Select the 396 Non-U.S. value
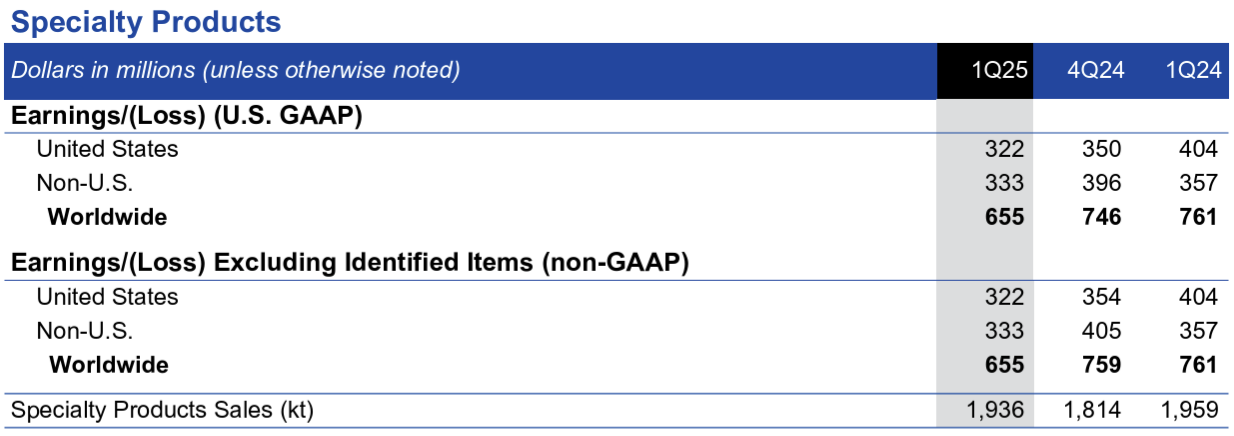The width and height of the screenshot is (1234, 436). point(1101,183)
